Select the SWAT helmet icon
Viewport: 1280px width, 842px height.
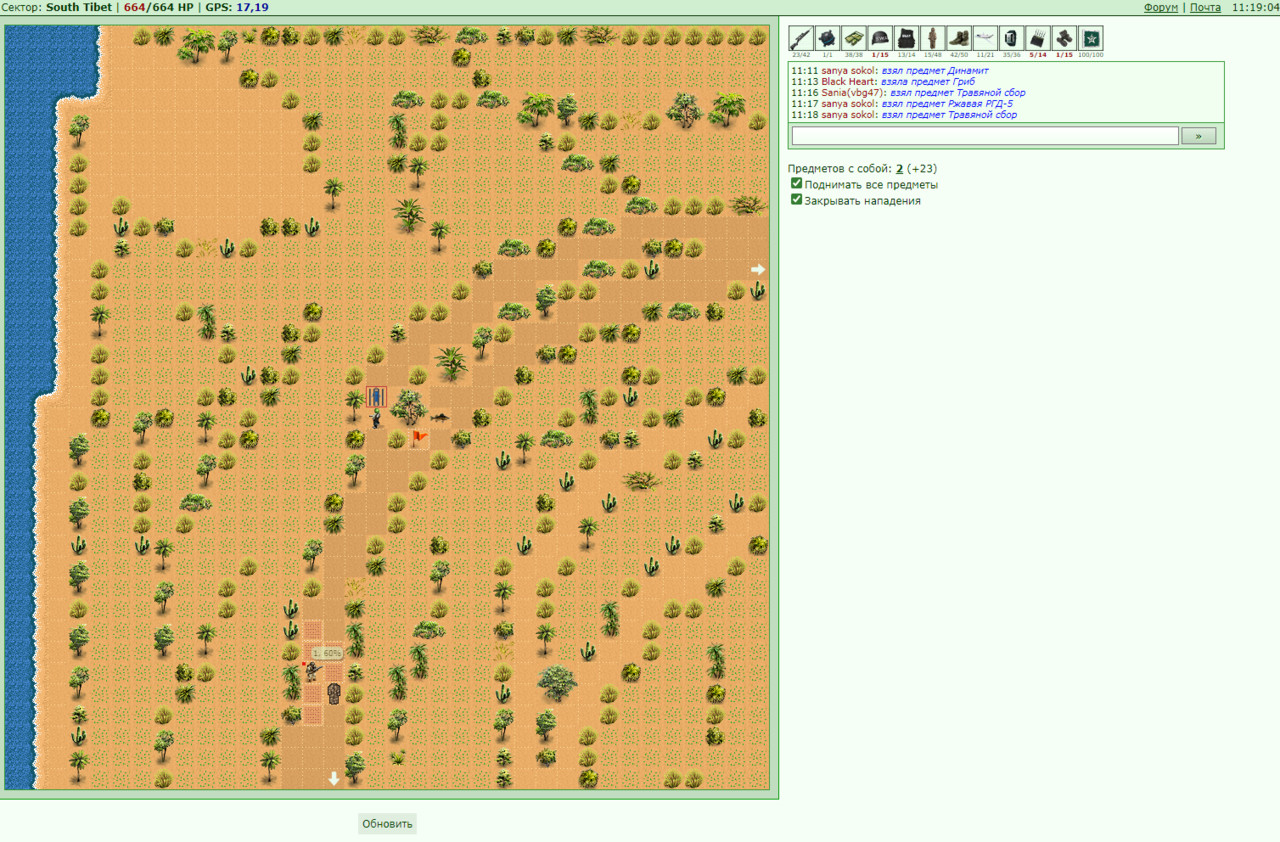coord(880,38)
